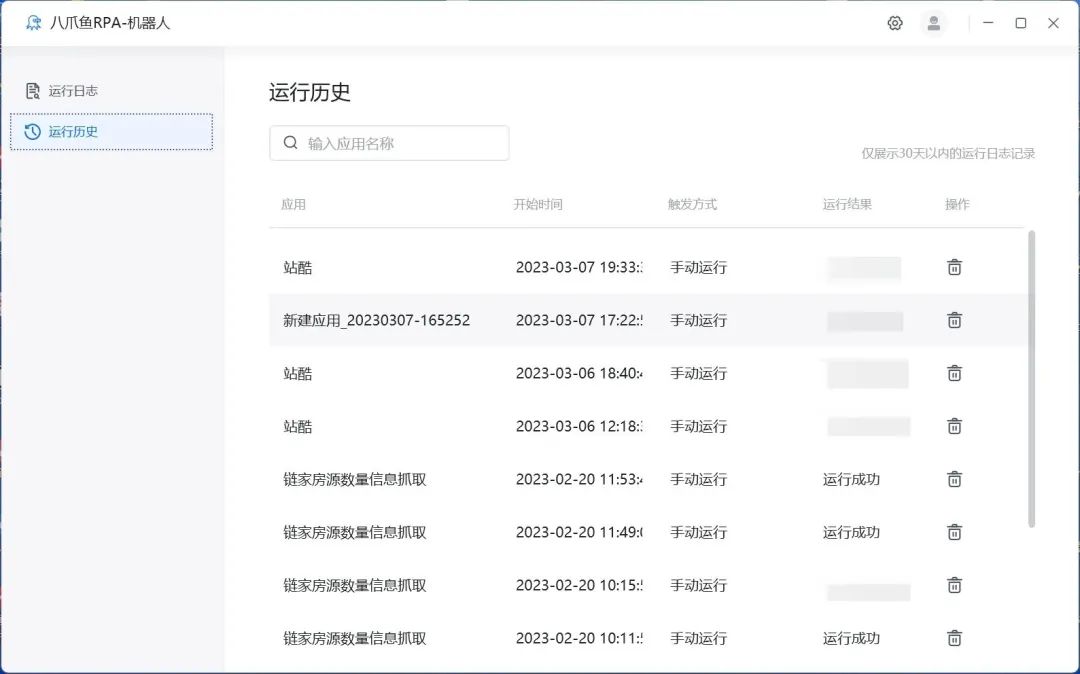
Task: Click the 应用 column header
Action: tap(293, 204)
